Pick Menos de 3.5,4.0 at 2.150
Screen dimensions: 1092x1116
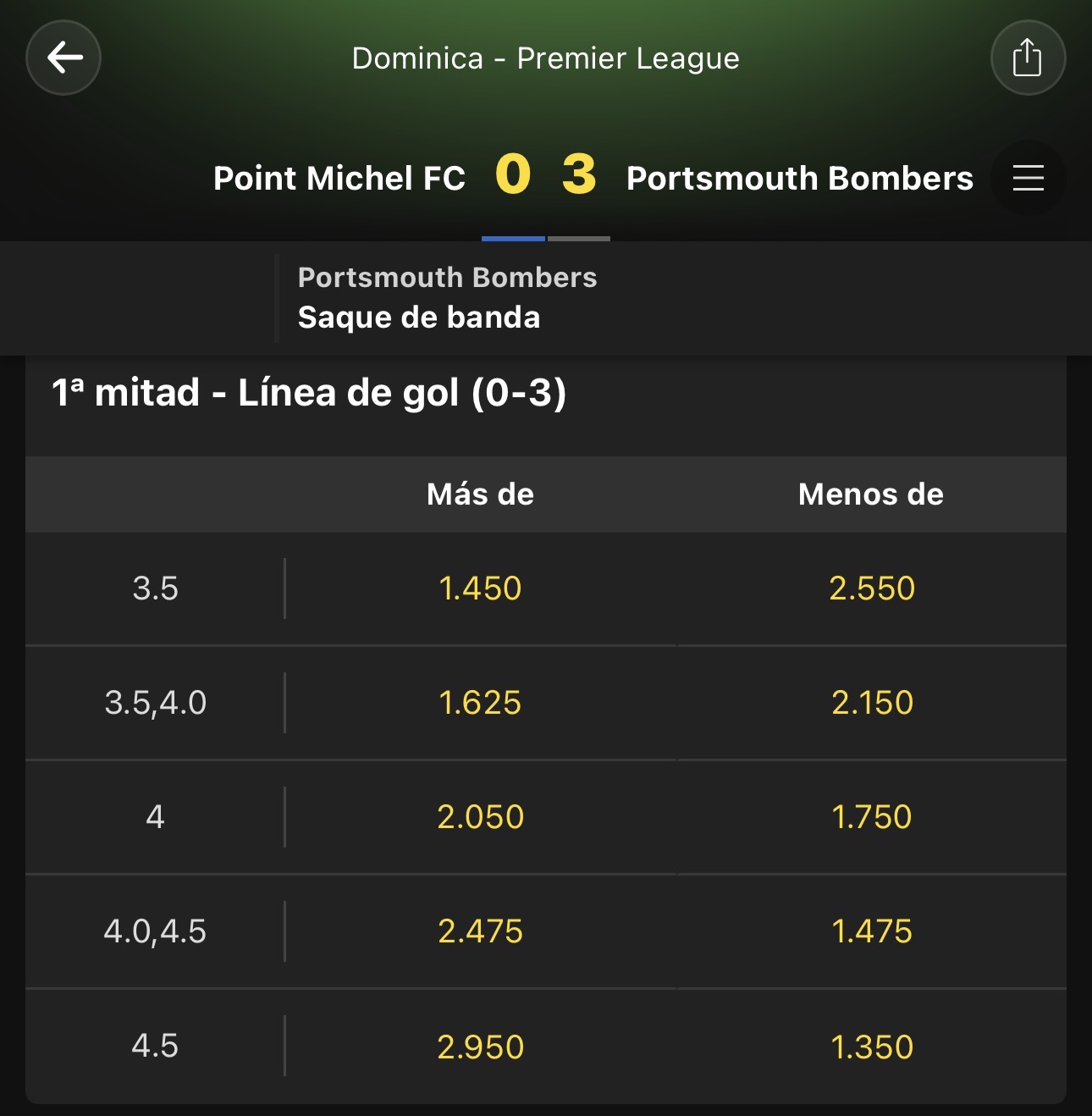[872, 703]
